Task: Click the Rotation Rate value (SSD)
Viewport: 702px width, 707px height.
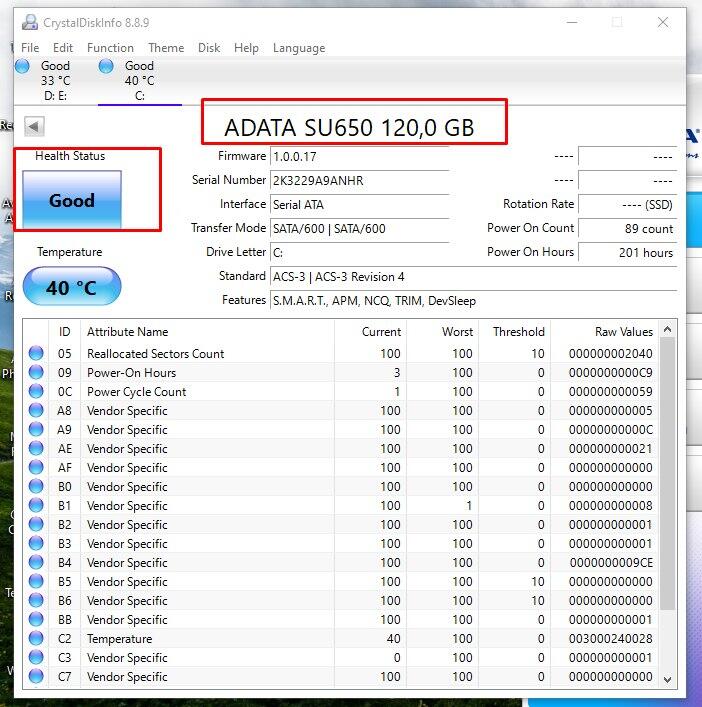Action: [628, 205]
